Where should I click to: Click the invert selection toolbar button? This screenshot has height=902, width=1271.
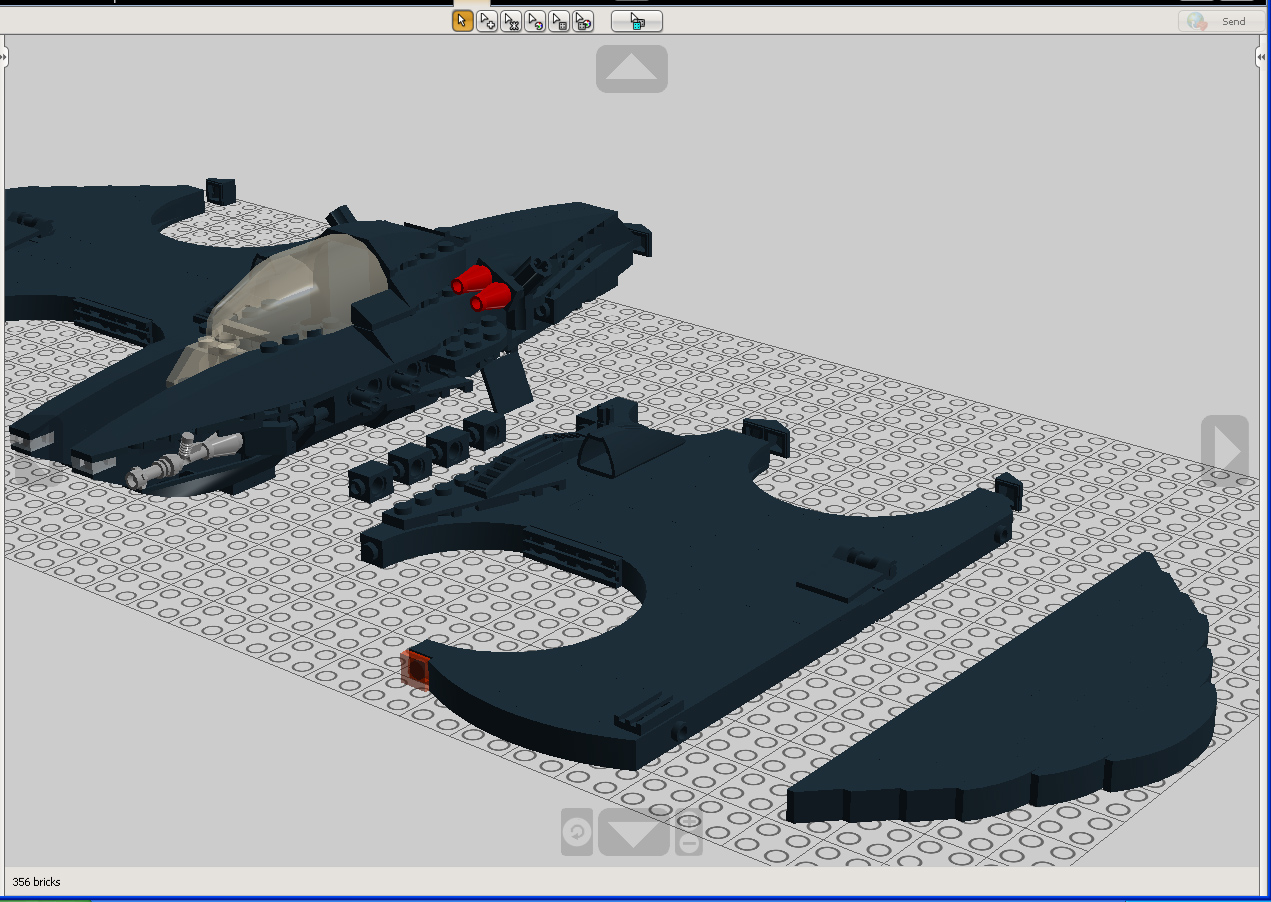[x=637, y=21]
